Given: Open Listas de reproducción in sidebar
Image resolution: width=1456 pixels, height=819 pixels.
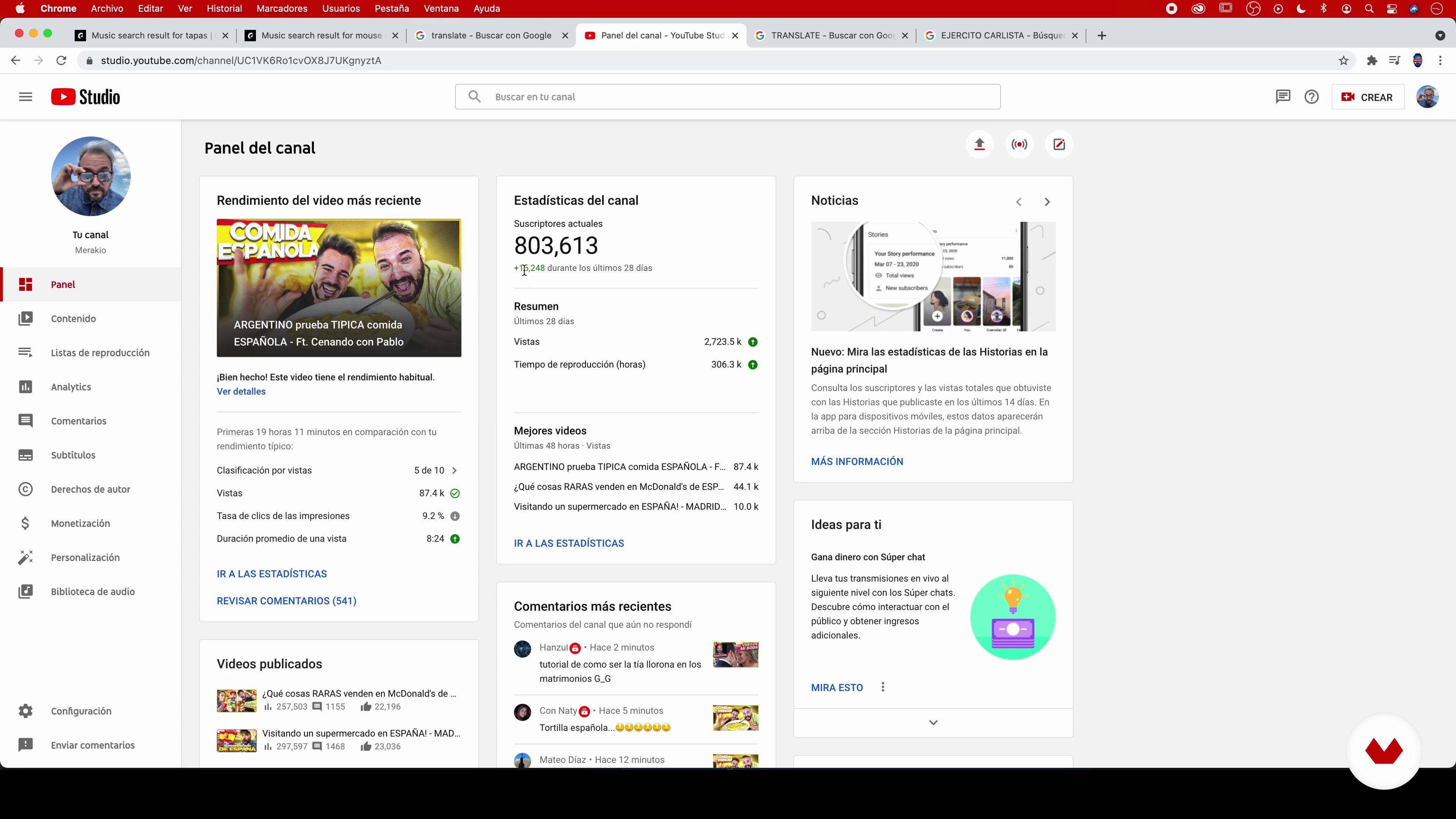Looking at the screenshot, I should [91, 353].
